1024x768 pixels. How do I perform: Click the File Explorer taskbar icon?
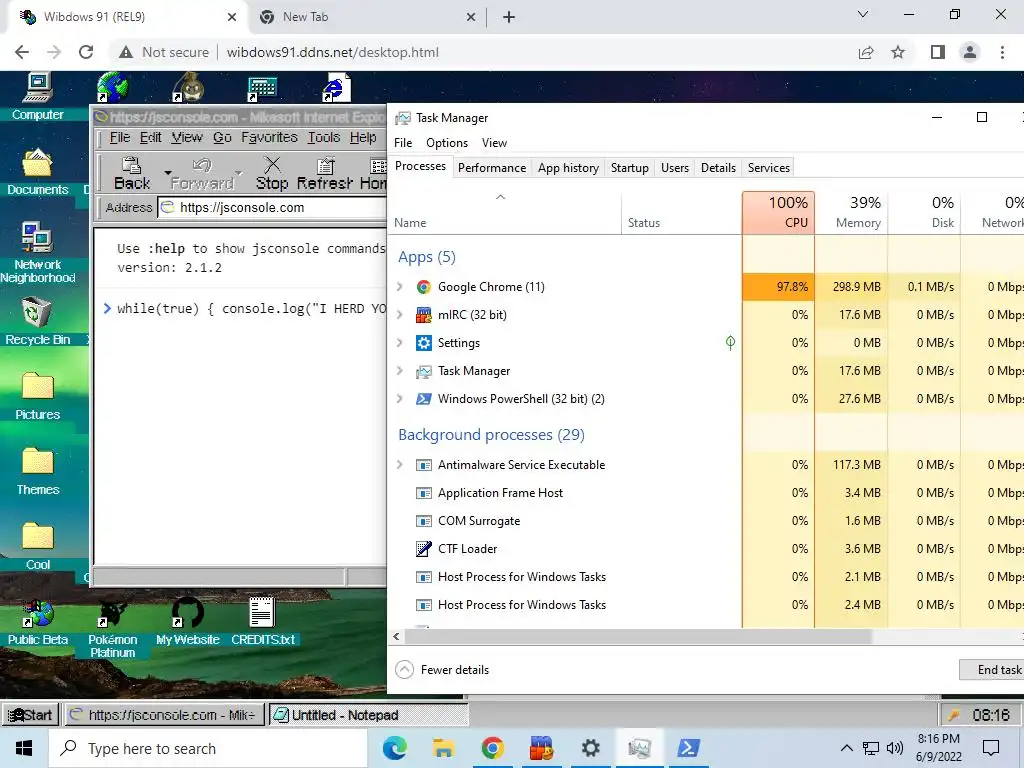443,748
